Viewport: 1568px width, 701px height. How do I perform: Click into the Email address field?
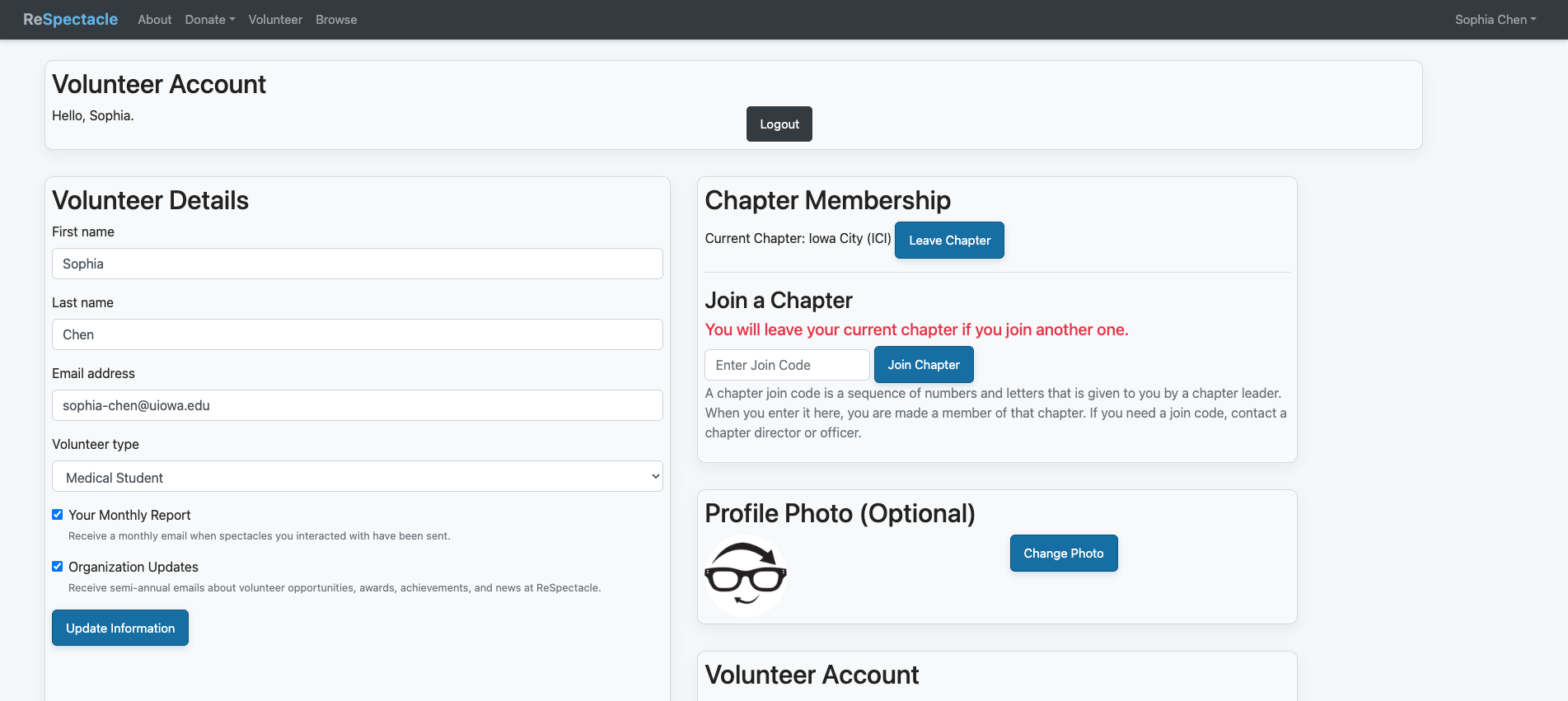(x=358, y=405)
